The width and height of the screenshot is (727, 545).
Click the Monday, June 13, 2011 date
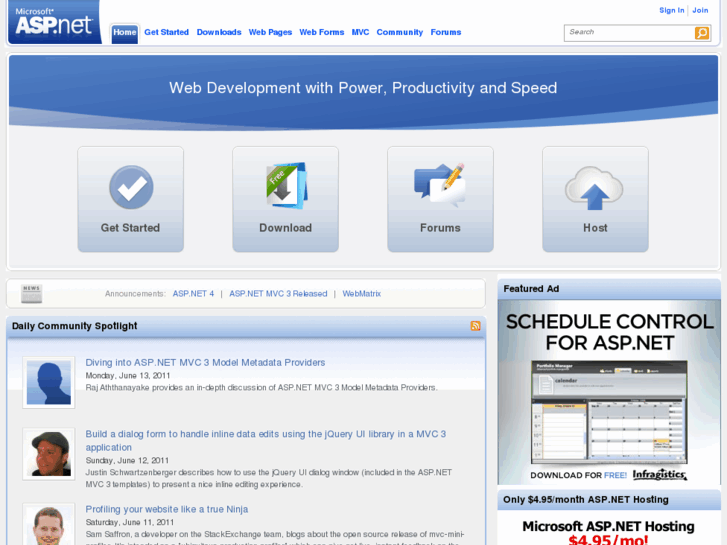click(x=128, y=375)
